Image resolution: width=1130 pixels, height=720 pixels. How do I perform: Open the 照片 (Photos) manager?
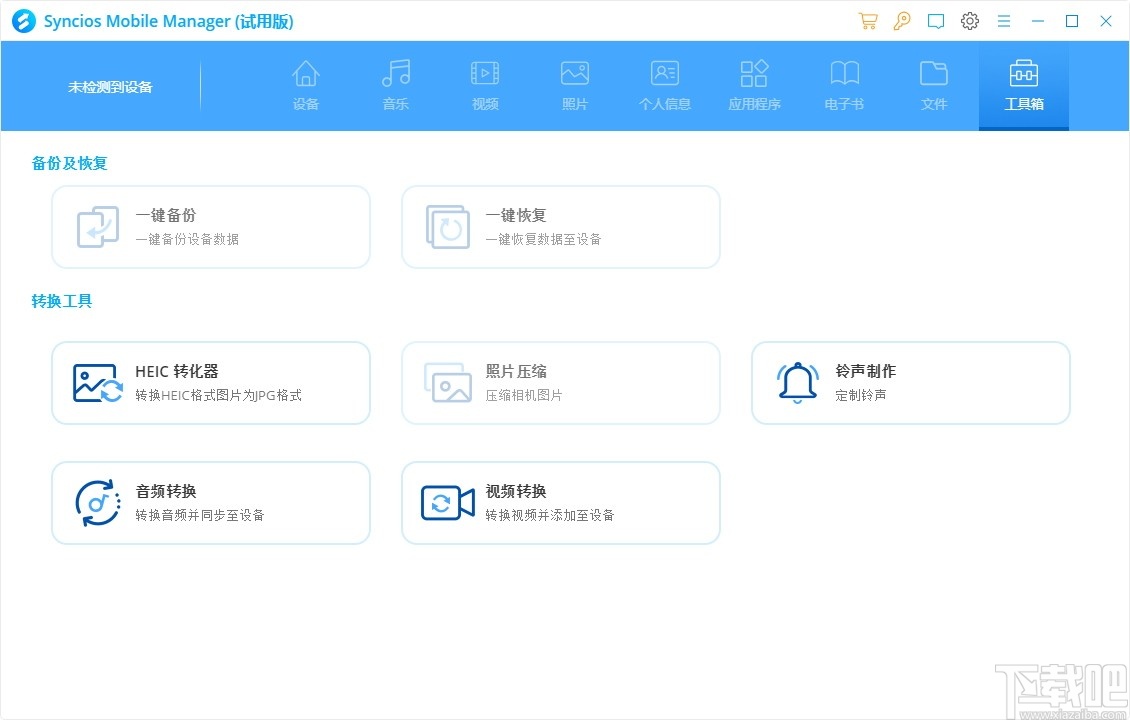574,85
